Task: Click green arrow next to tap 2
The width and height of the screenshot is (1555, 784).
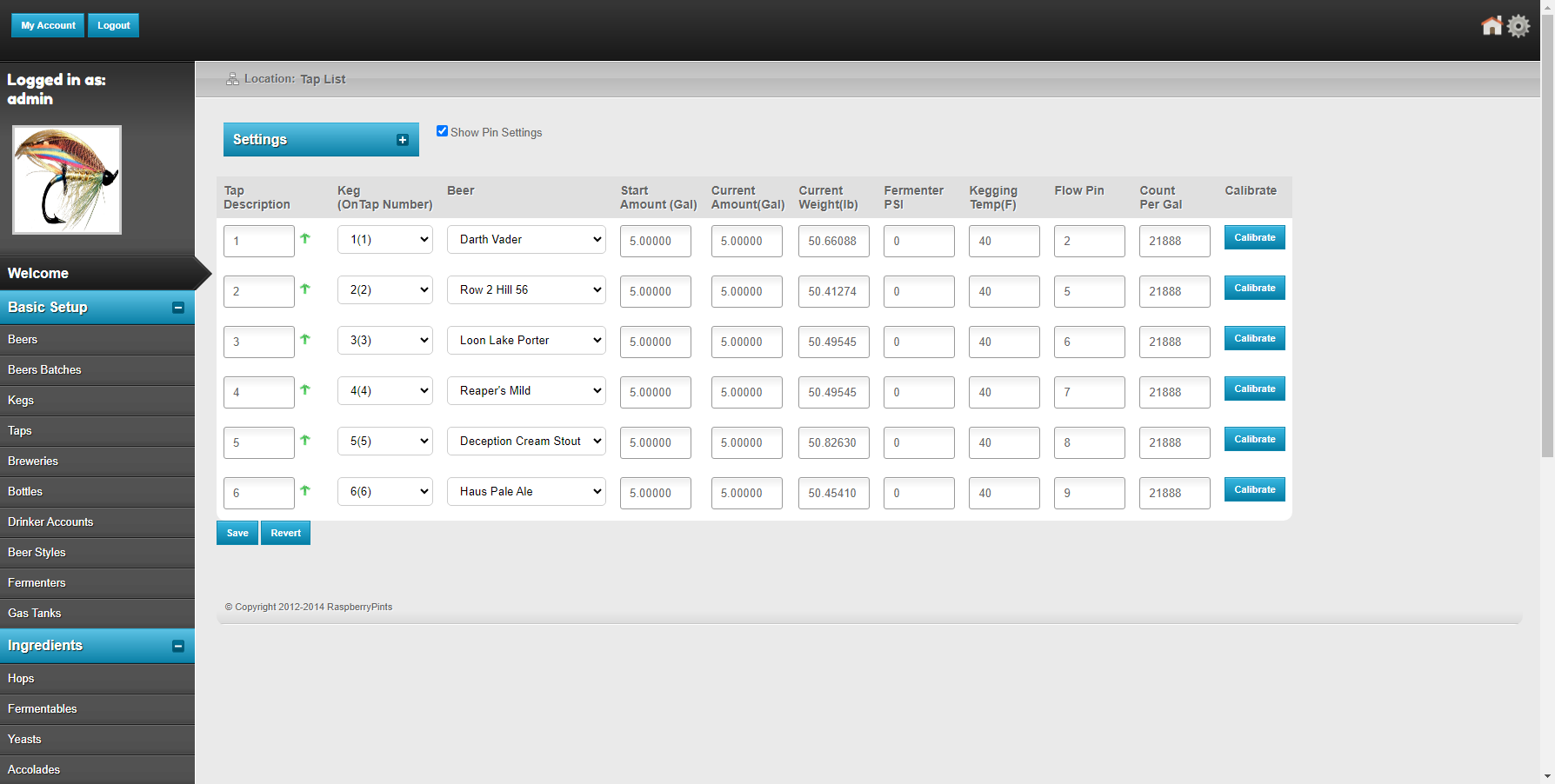Action: coord(305,289)
